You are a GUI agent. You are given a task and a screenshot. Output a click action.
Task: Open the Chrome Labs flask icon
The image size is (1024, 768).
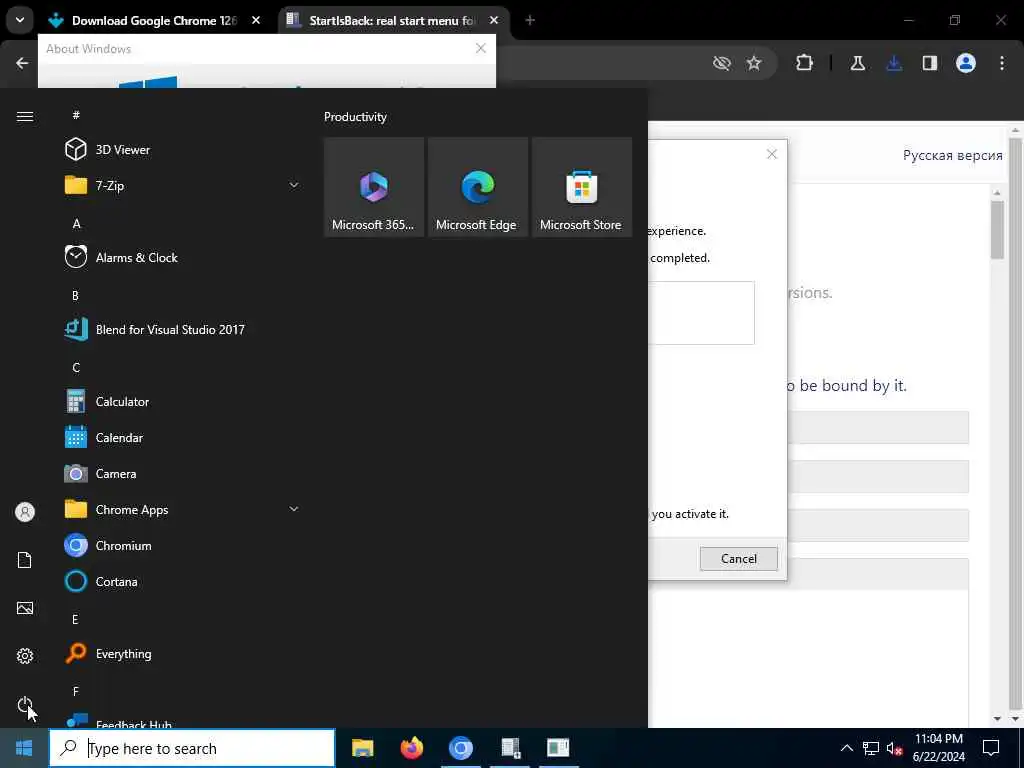point(857,63)
